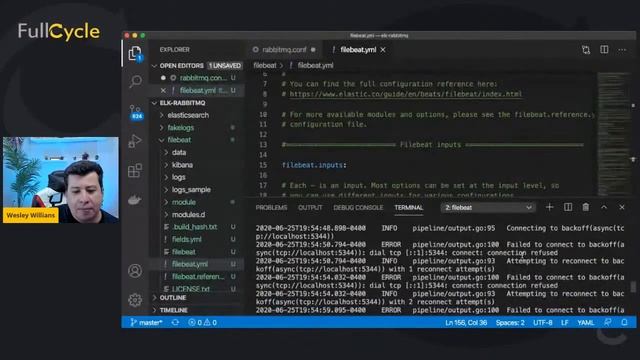Screen dimensions: 640x360
Task: Select the filebeat.yml editor tab
Action: tap(358, 50)
